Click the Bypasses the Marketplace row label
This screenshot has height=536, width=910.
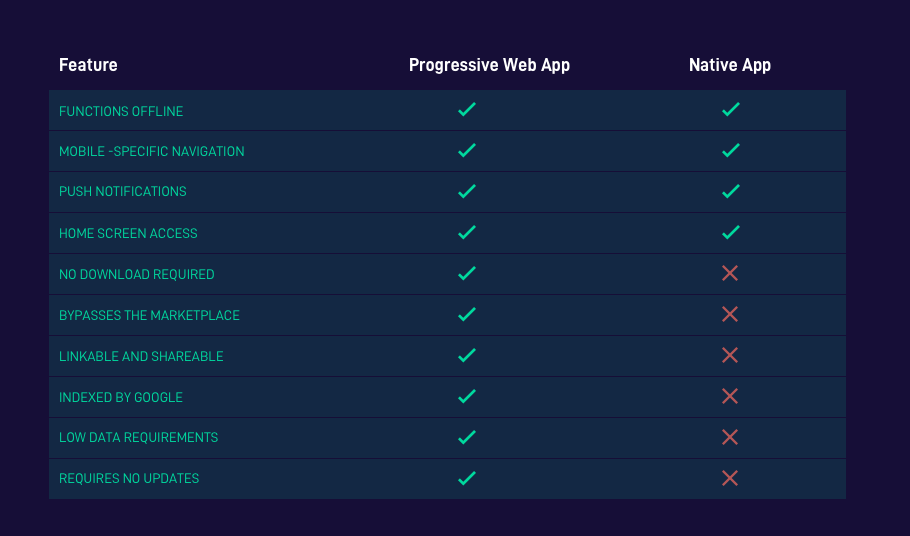(149, 315)
